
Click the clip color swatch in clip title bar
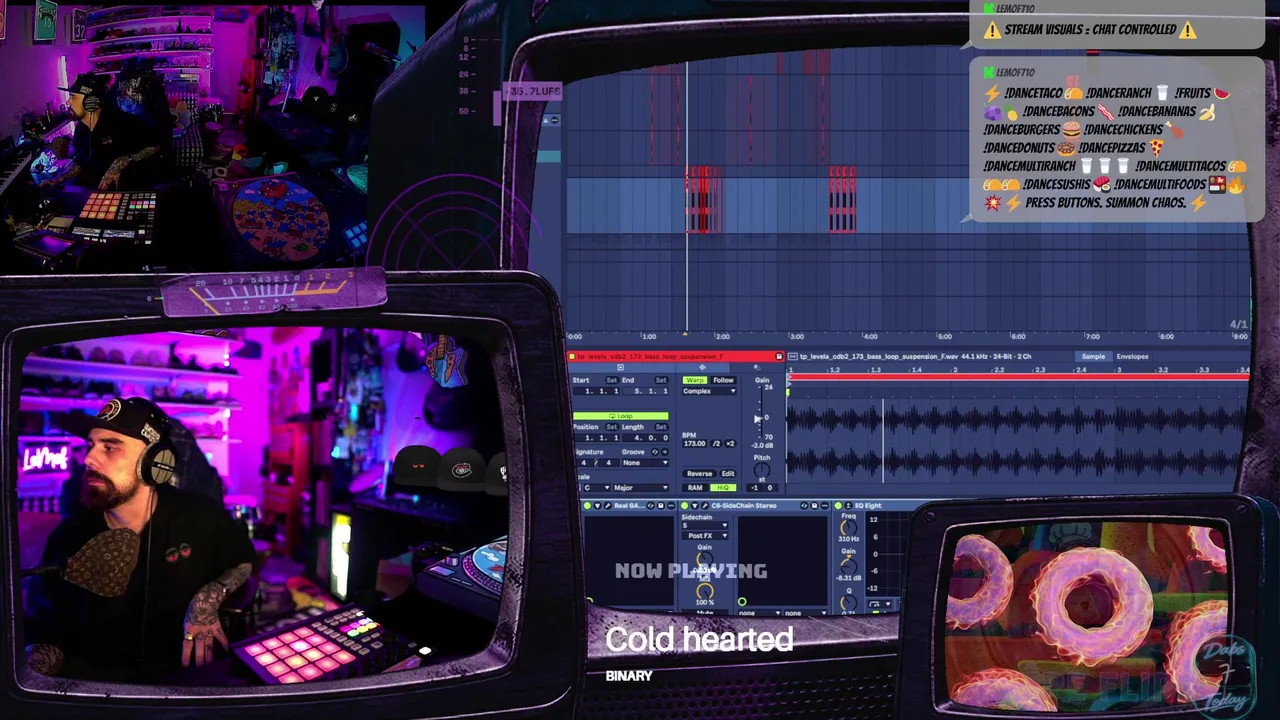point(572,356)
